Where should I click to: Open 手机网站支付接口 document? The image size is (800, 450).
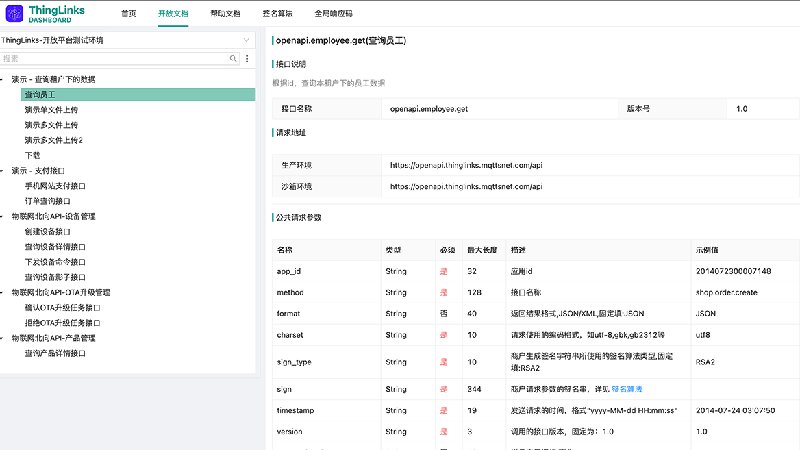pyautogui.click(x=55, y=186)
